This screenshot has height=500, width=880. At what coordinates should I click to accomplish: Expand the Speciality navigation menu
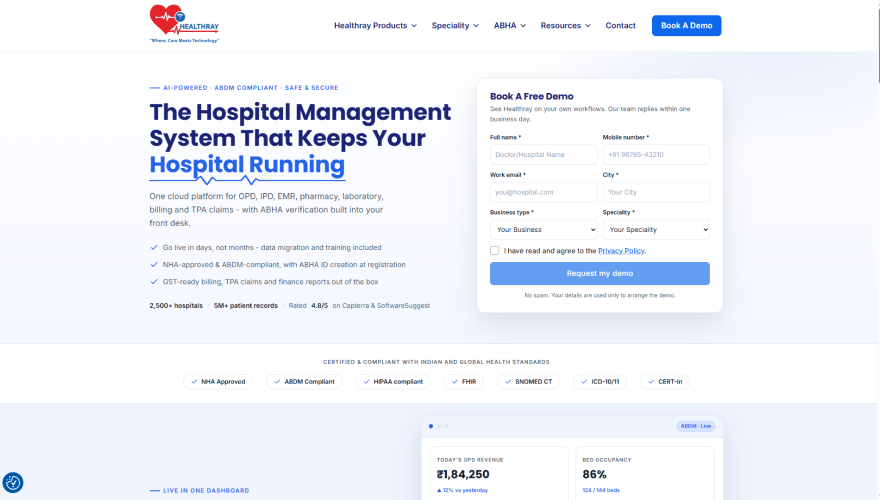click(x=455, y=25)
